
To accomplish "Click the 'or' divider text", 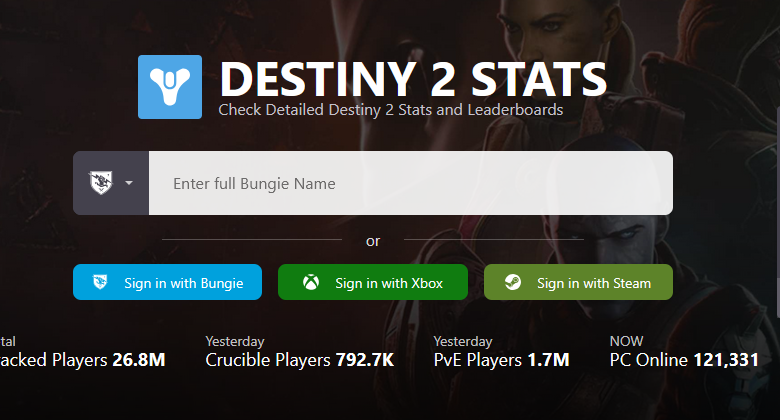I will (x=373, y=241).
